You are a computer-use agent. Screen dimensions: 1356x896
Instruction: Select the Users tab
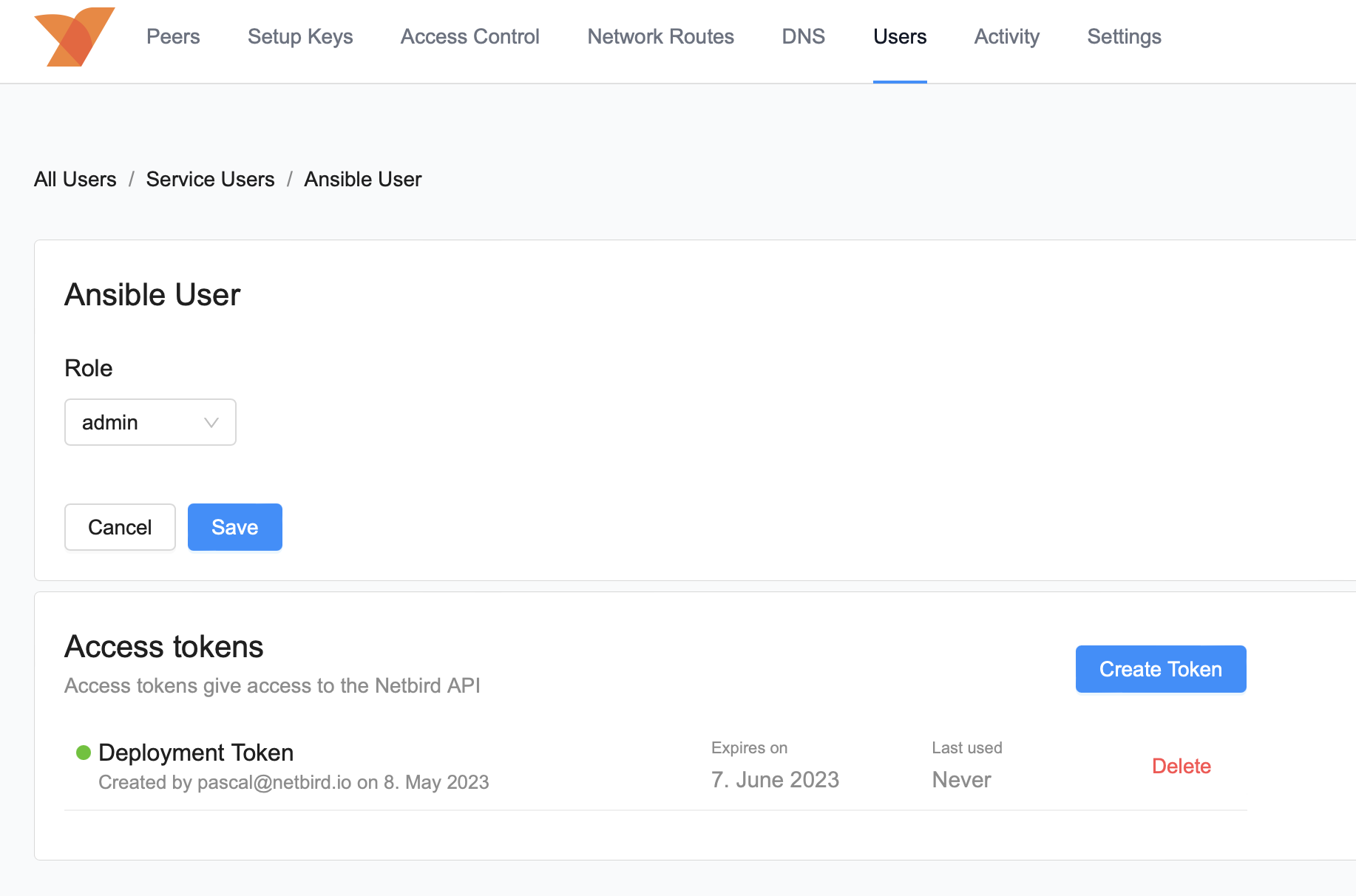pyautogui.click(x=899, y=37)
